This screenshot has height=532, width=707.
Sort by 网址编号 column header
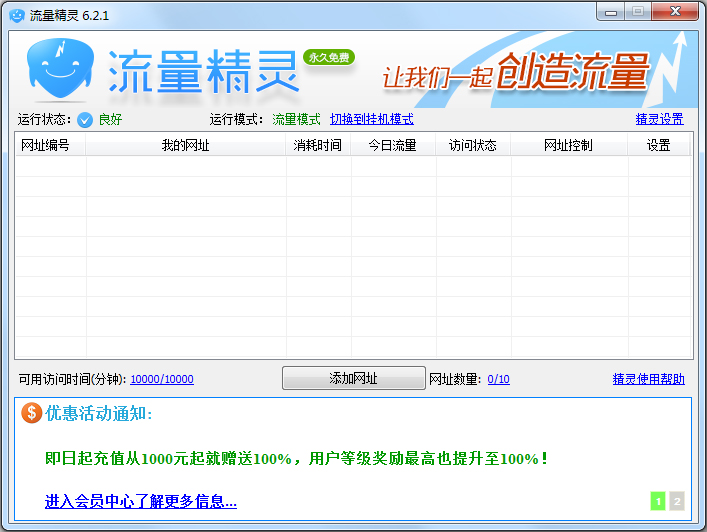pos(45,145)
